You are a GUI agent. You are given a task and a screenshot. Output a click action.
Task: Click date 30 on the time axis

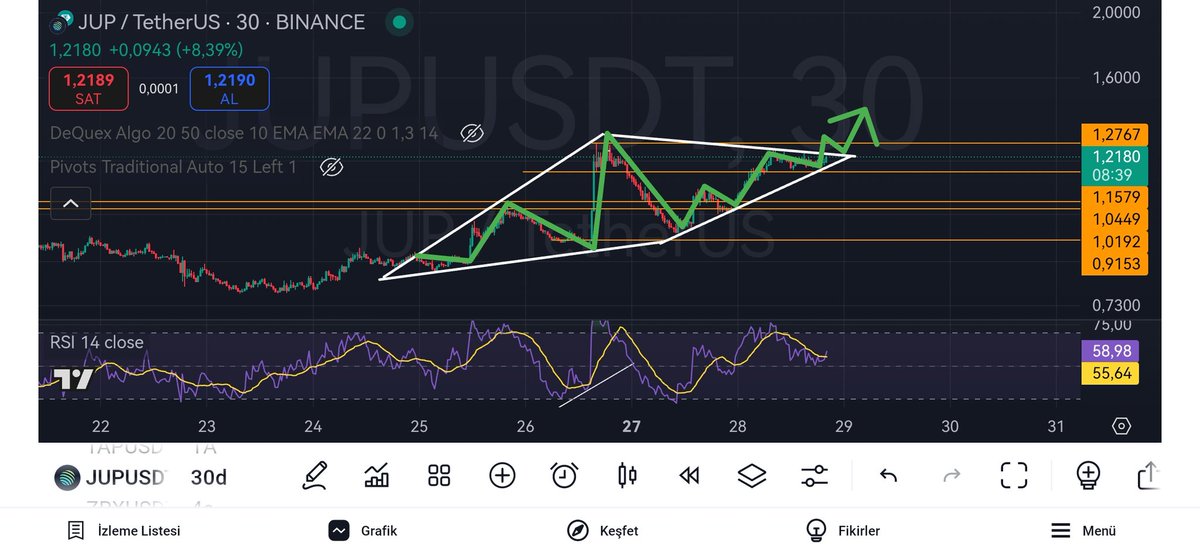pos(950,426)
